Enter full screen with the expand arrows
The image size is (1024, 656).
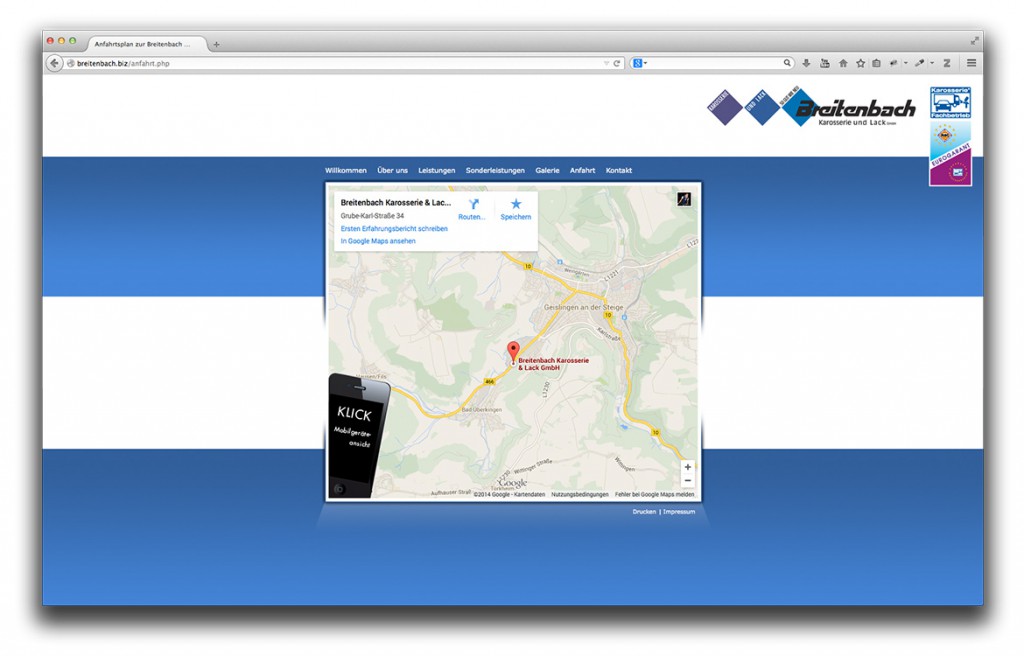tap(974, 41)
